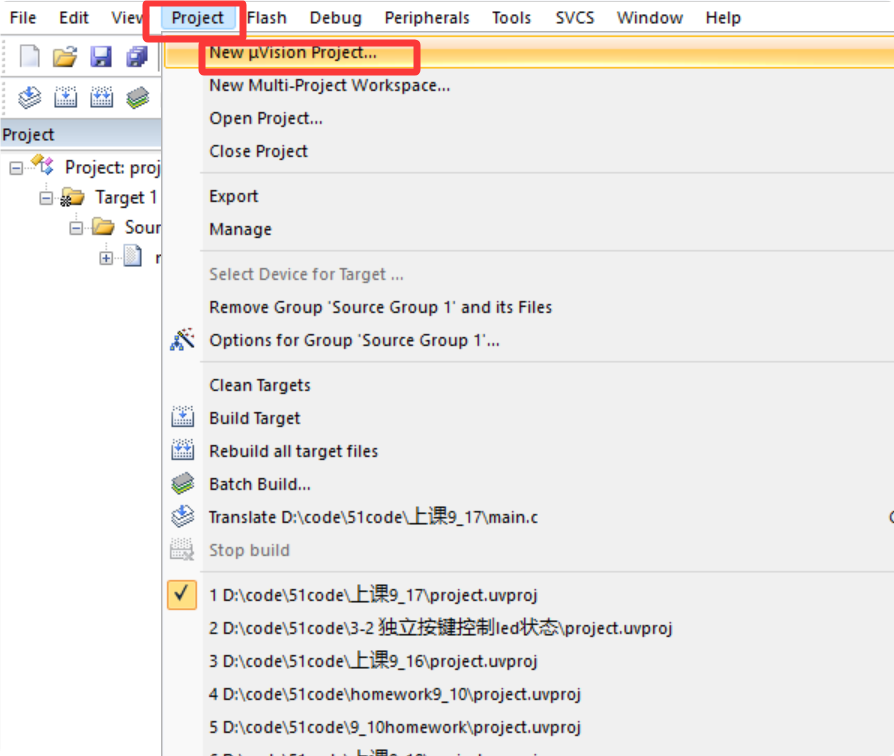This screenshot has height=756, width=894.
Task: Click the Source Group folder icon
Action: [103, 227]
